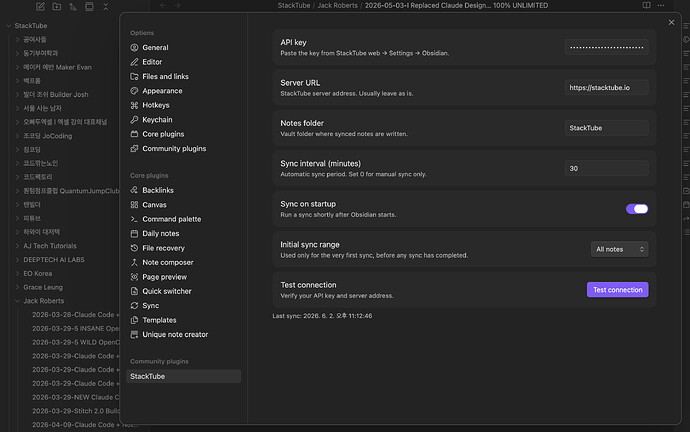Click the forward navigation arrow
690x432 pixels.
[177, 5]
